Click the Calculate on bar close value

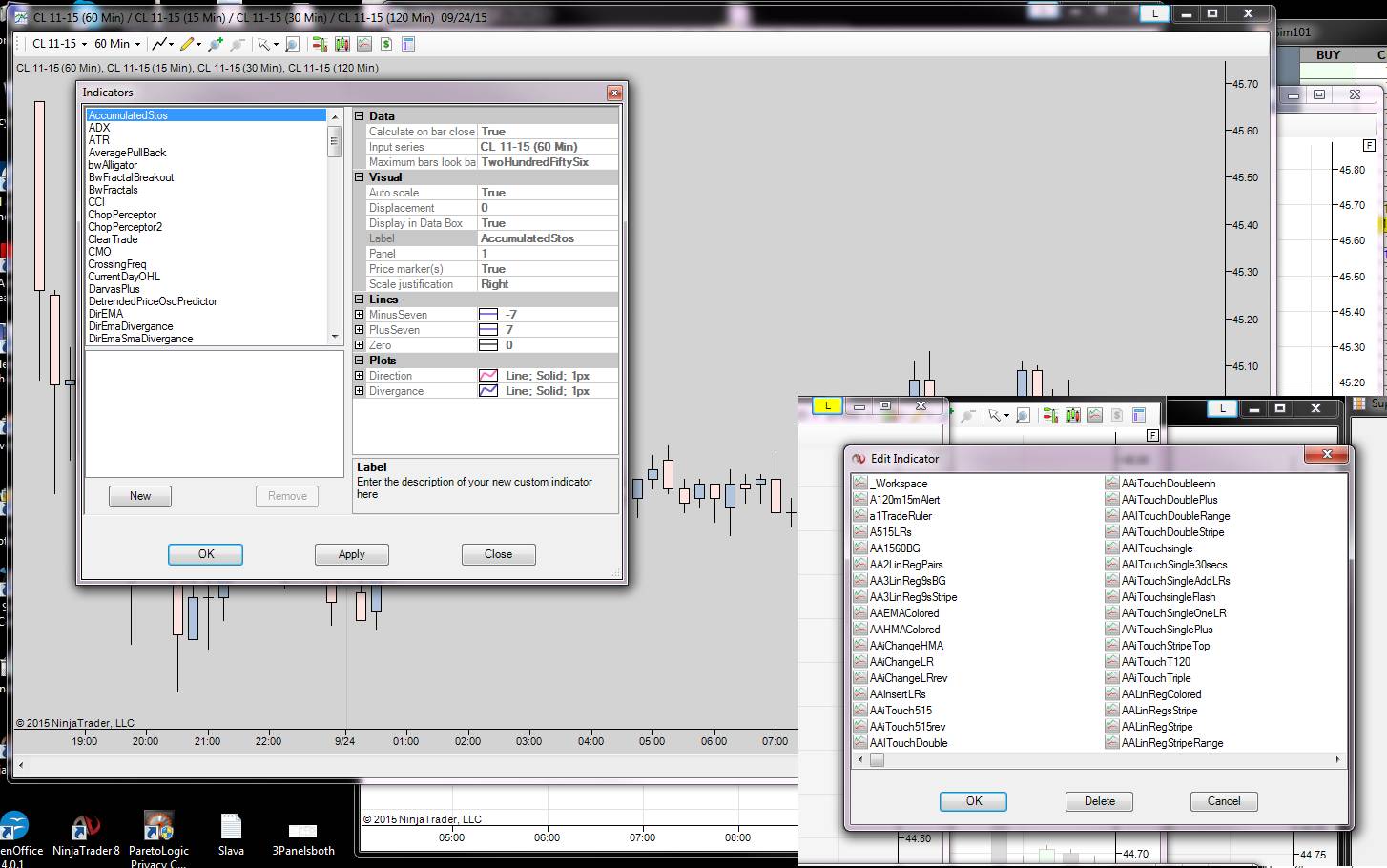[548, 132]
